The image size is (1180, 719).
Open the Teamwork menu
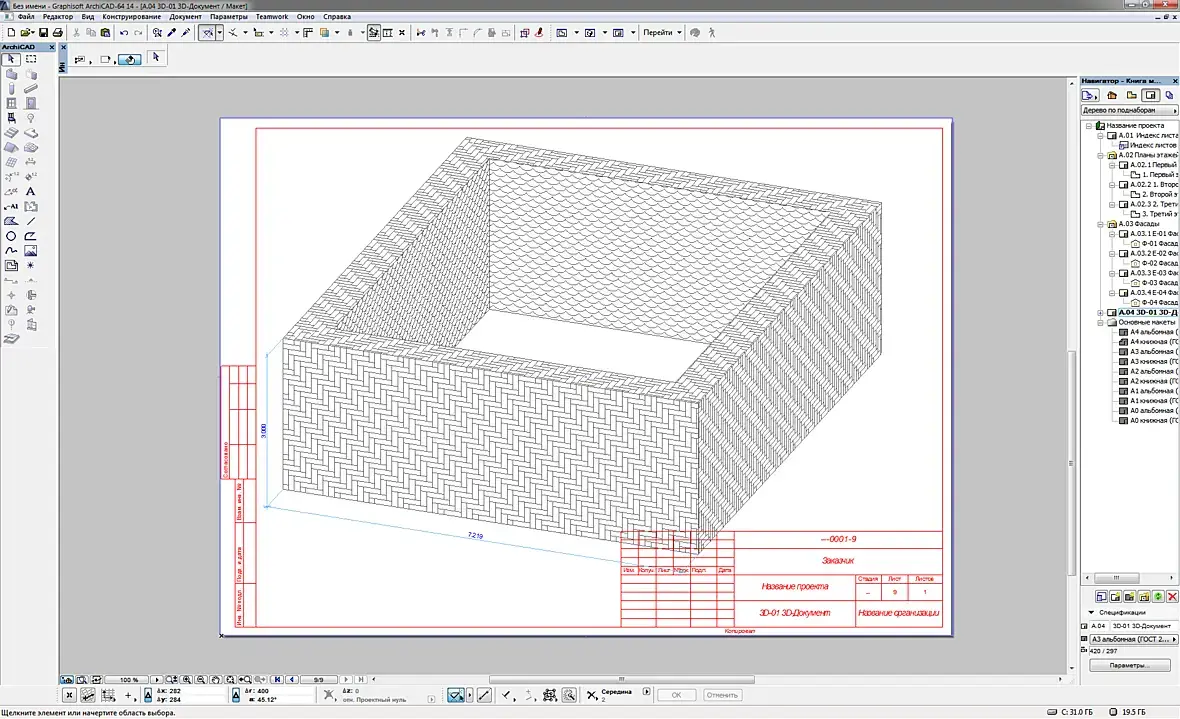tap(271, 17)
